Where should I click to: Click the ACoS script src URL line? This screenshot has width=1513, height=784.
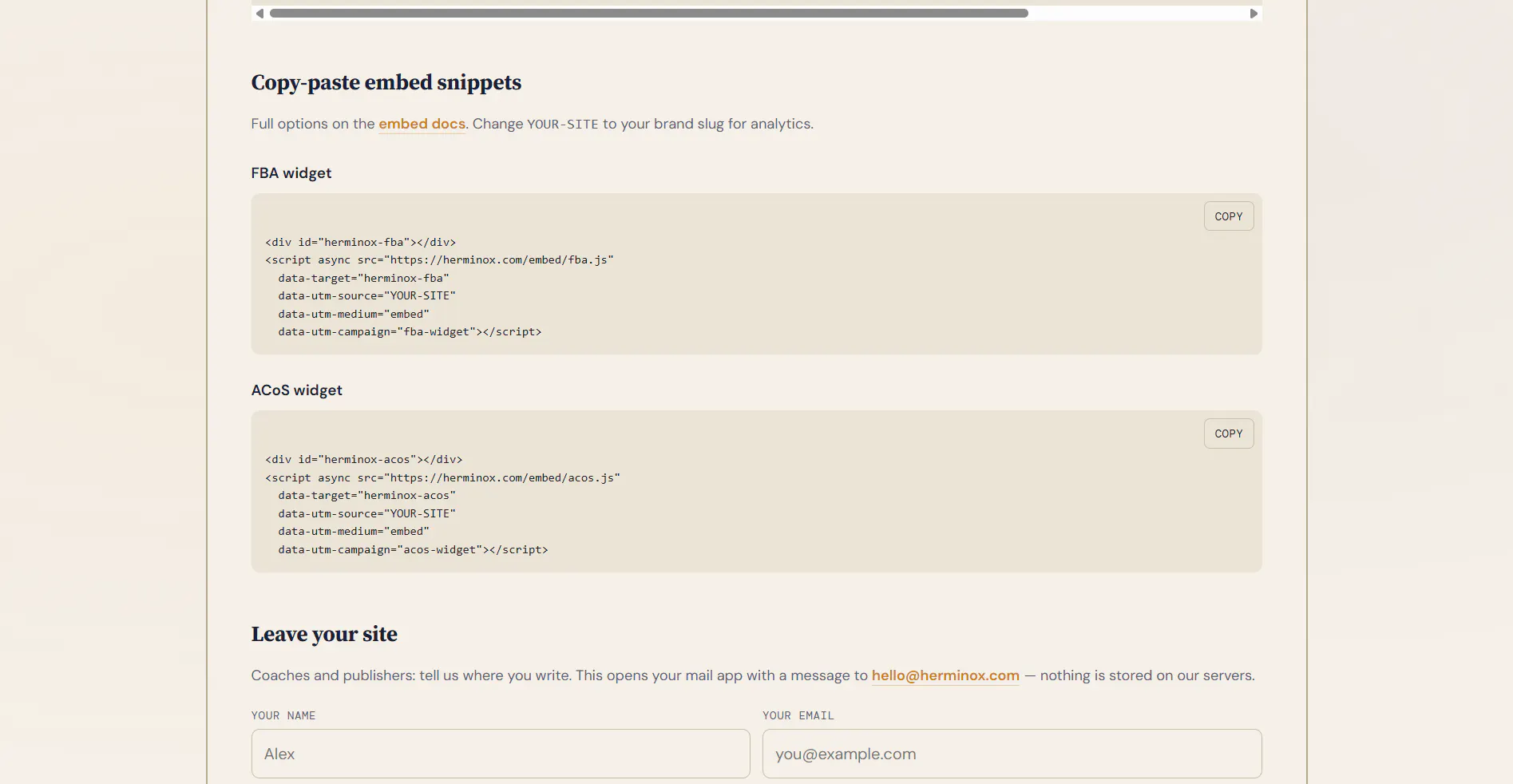click(442, 477)
